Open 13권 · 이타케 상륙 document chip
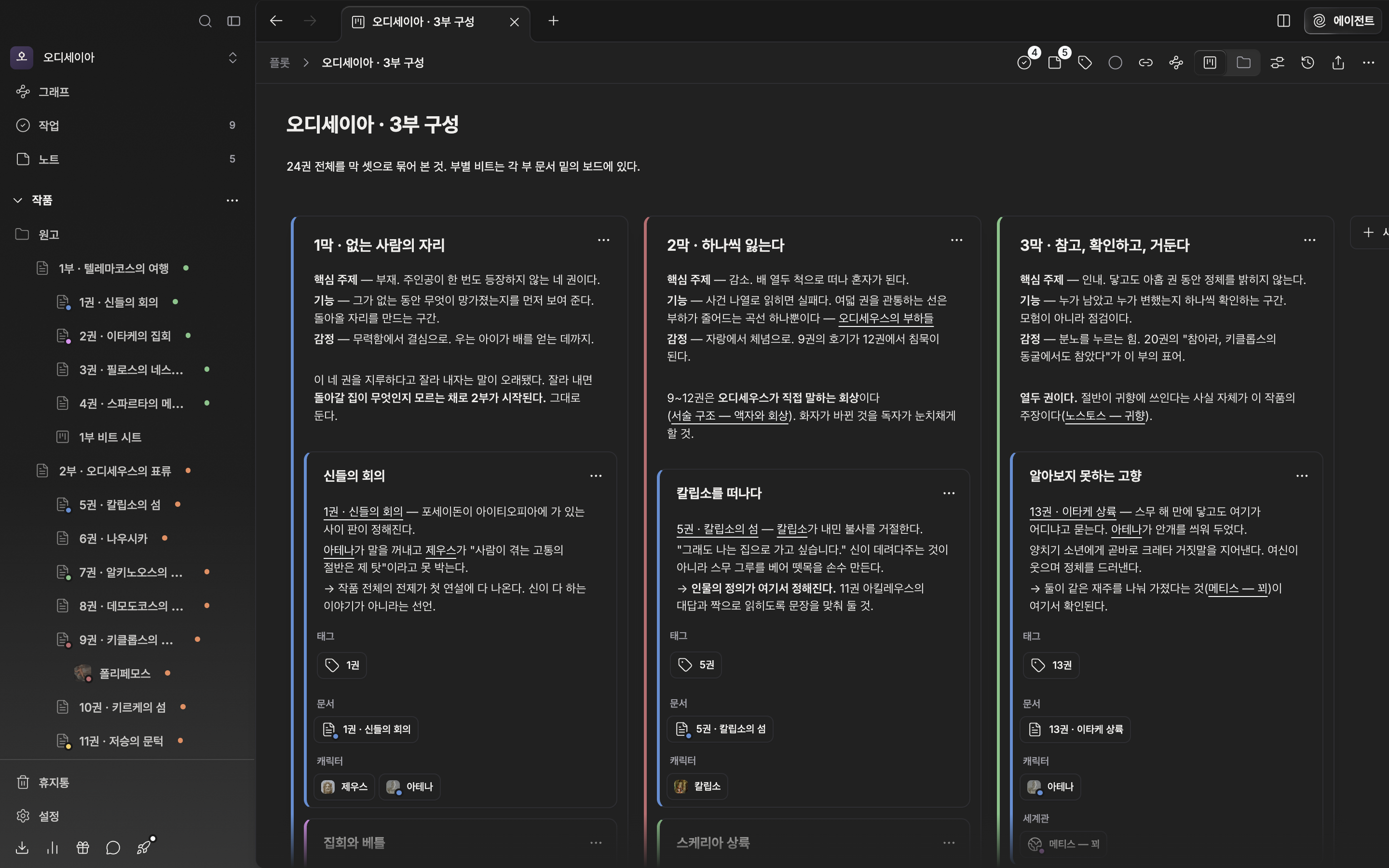Screen dimensions: 1389x868 pos(1075,729)
